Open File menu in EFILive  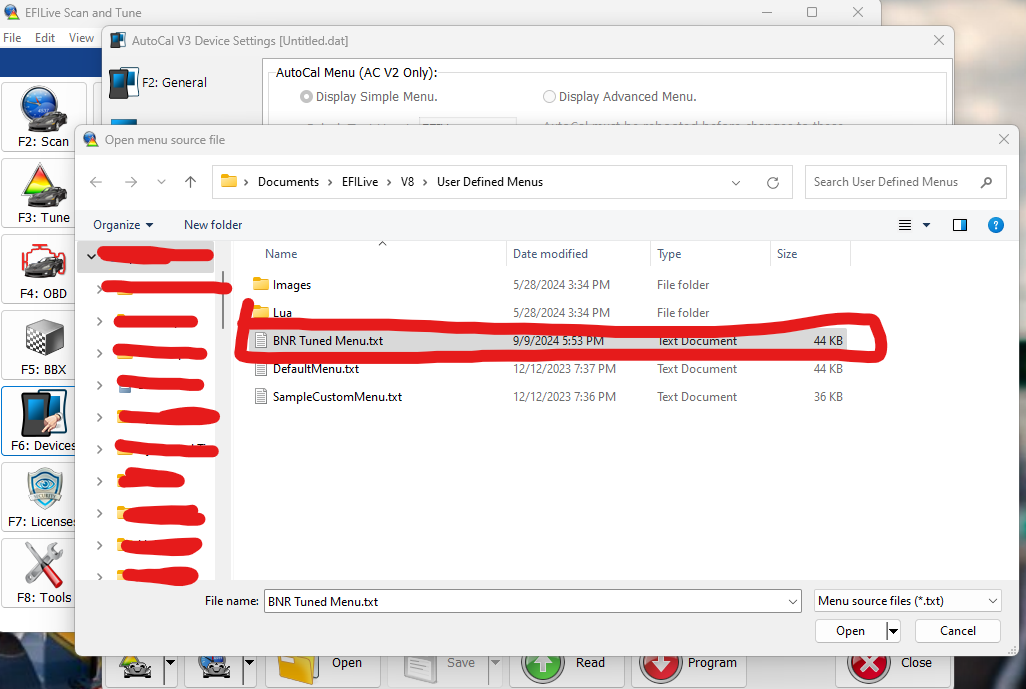pos(12,38)
